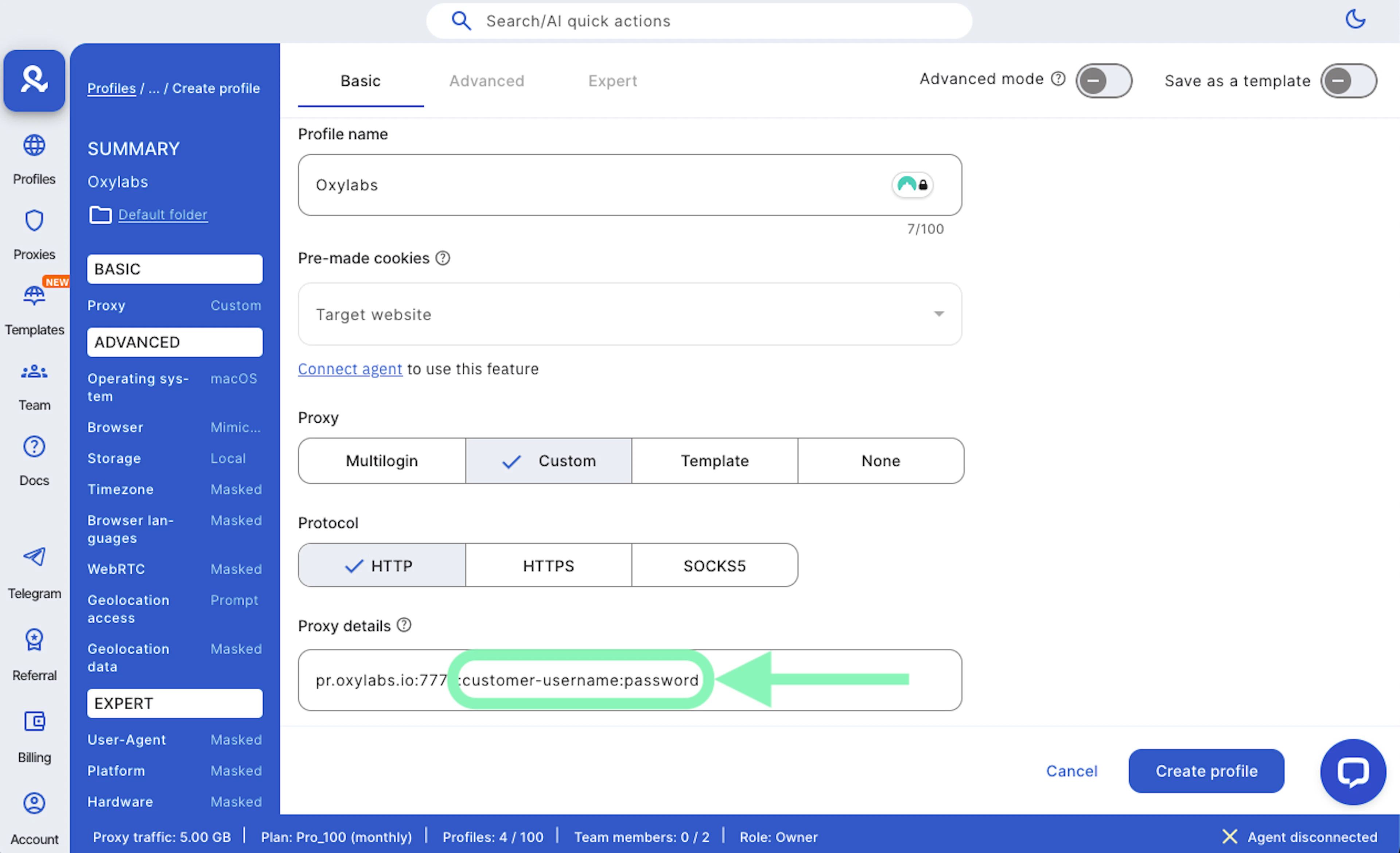Image resolution: width=1400 pixels, height=853 pixels.
Task: Click Profiles: 4 / 100 status
Action: (493, 837)
